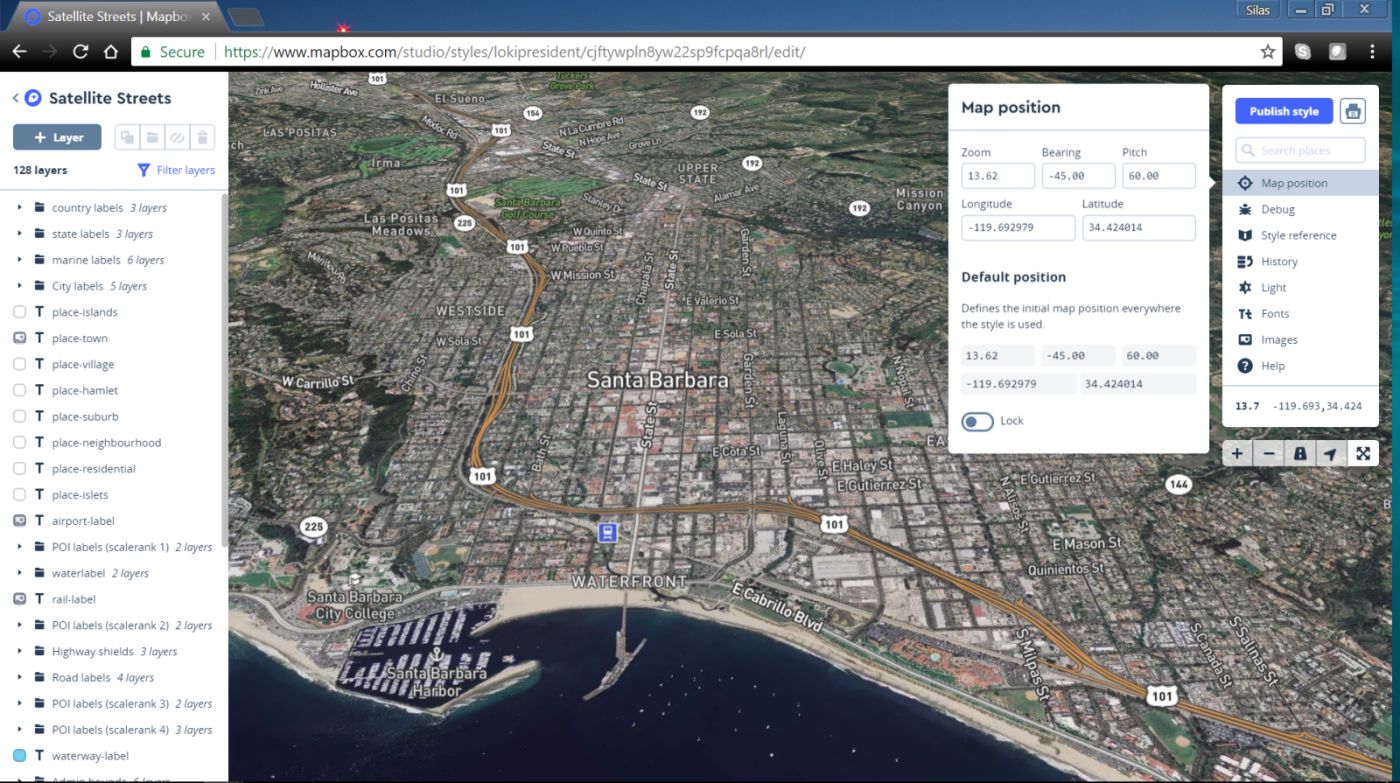This screenshot has width=1400, height=783.
Task: Open the Light menu item
Action: [x=1300, y=287]
